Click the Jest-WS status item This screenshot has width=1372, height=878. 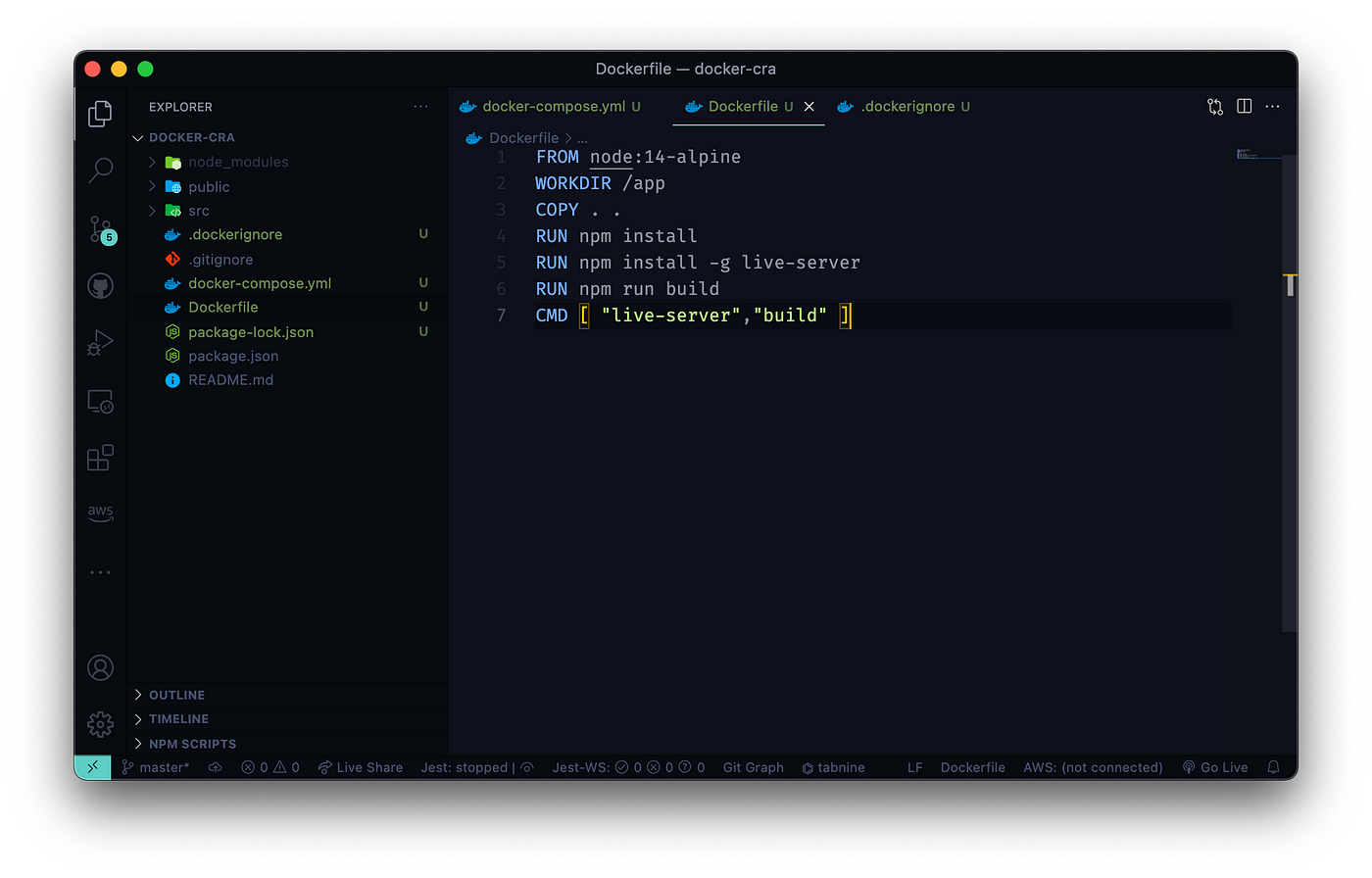(628, 767)
